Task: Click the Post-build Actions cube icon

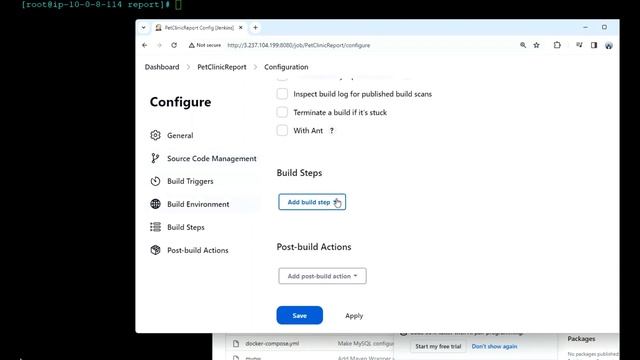Action: (x=155, y=250)
